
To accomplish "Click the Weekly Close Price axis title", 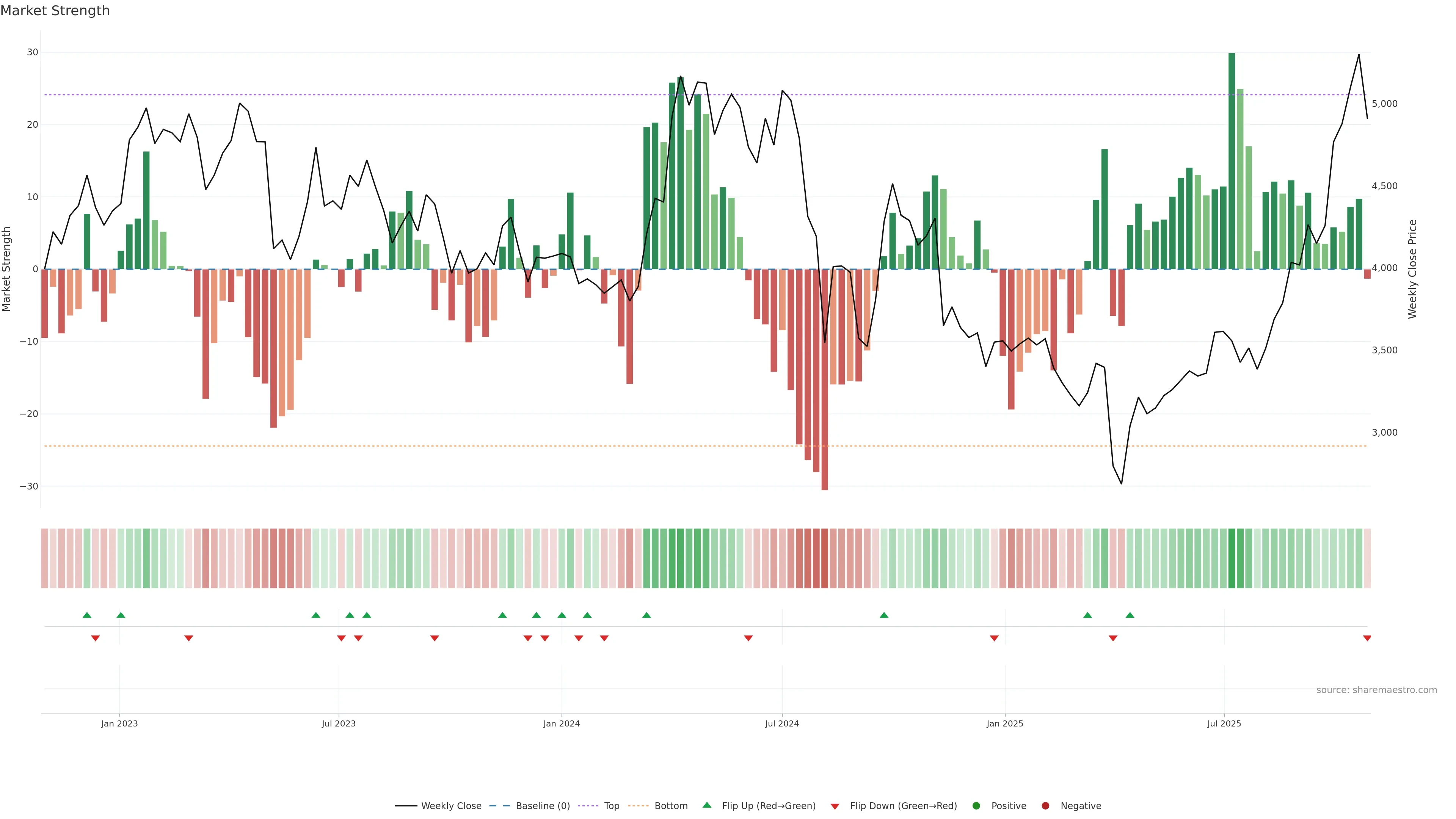I will [1412, 269].
